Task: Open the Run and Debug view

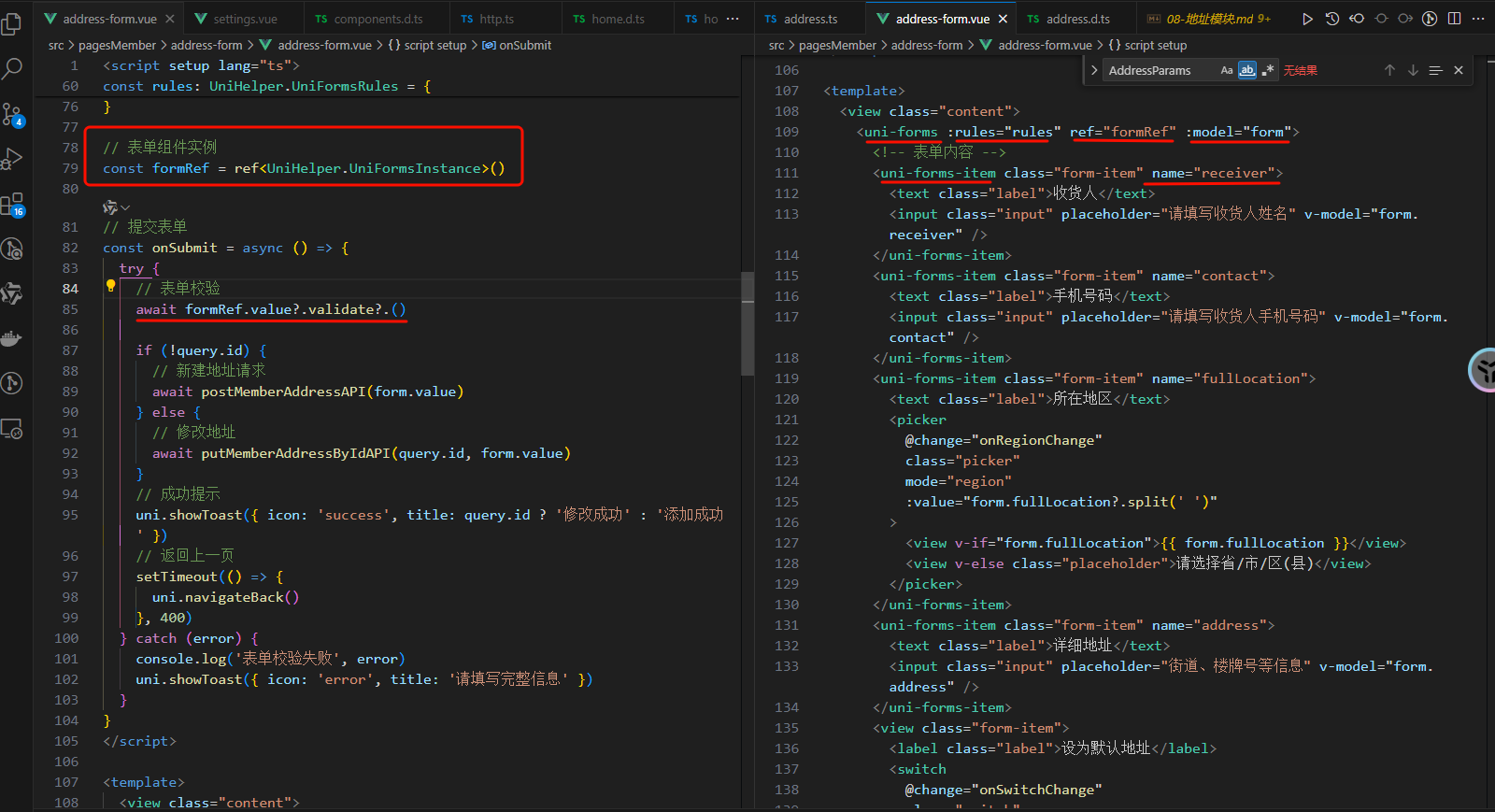Action: coord(12,159)
